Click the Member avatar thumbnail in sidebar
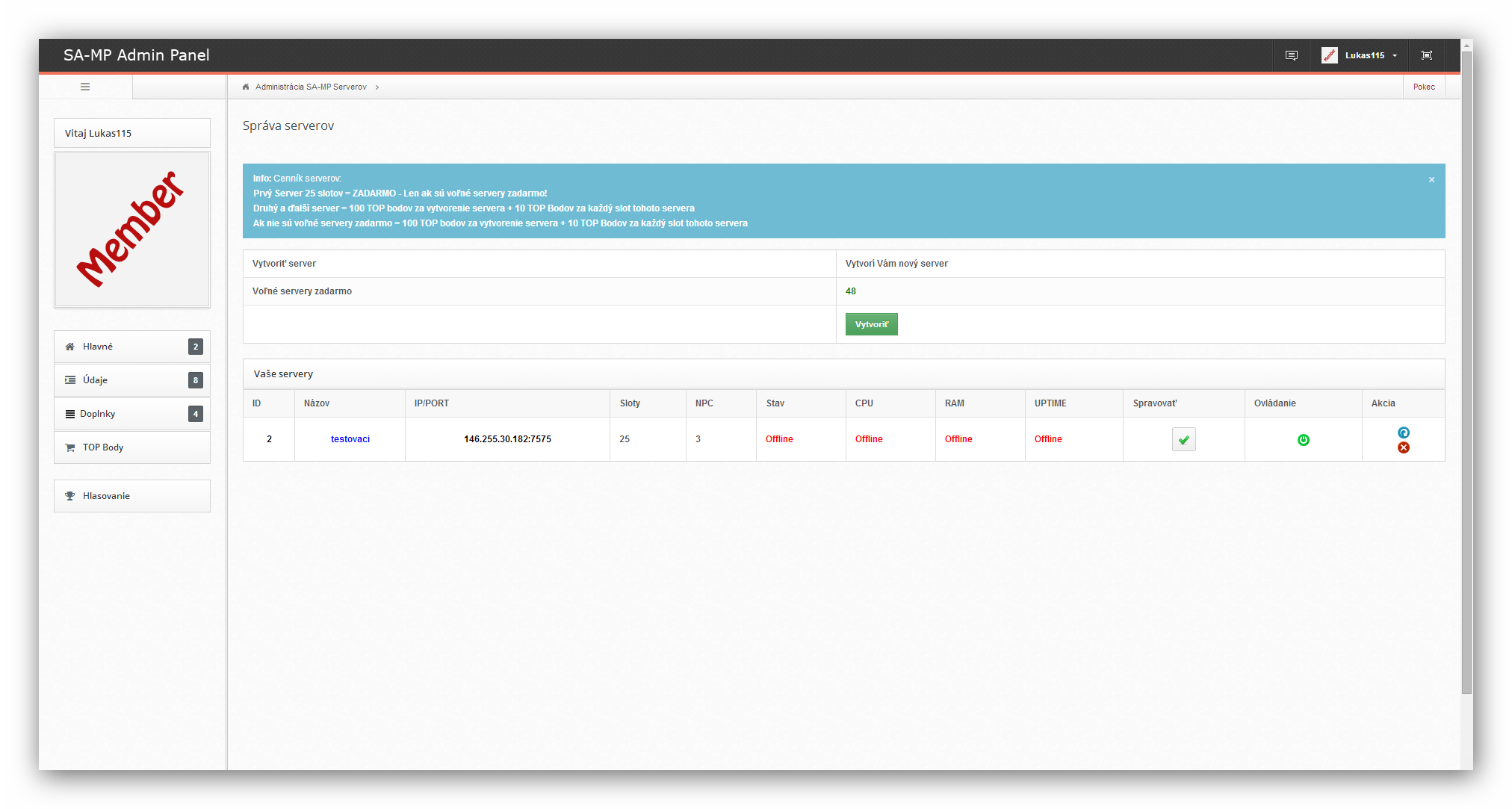This screenshot has height=809, width=1512. pos(132,229)
